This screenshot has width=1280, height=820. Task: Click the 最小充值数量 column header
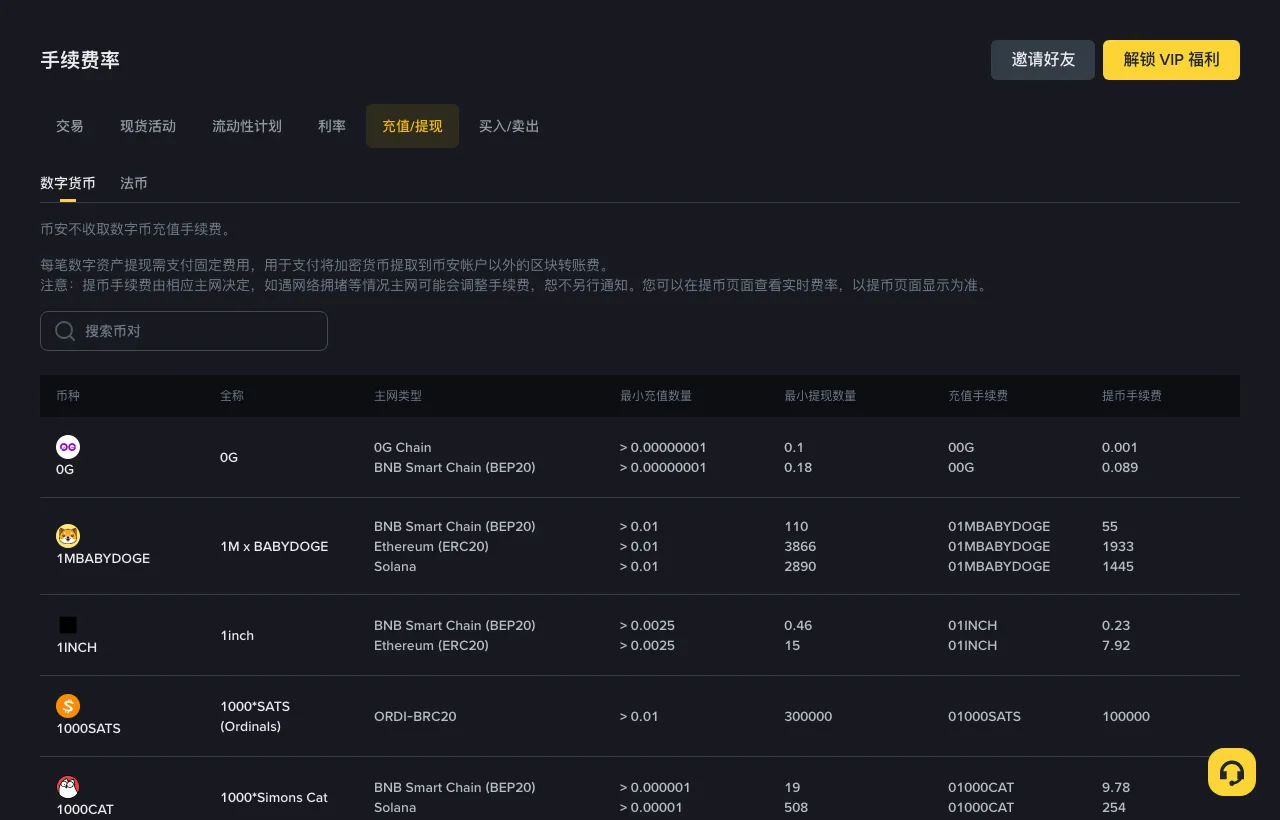(x=656, y=396)
